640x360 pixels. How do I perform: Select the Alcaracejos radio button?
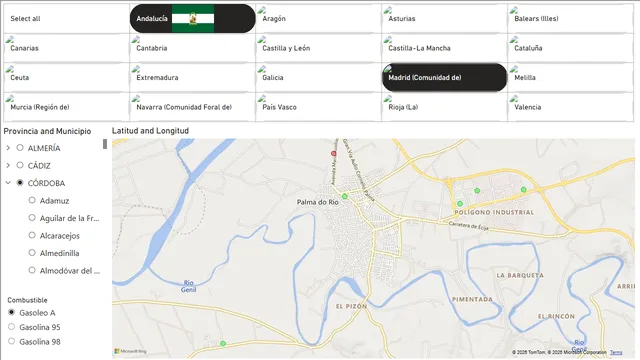click(32, 235)
